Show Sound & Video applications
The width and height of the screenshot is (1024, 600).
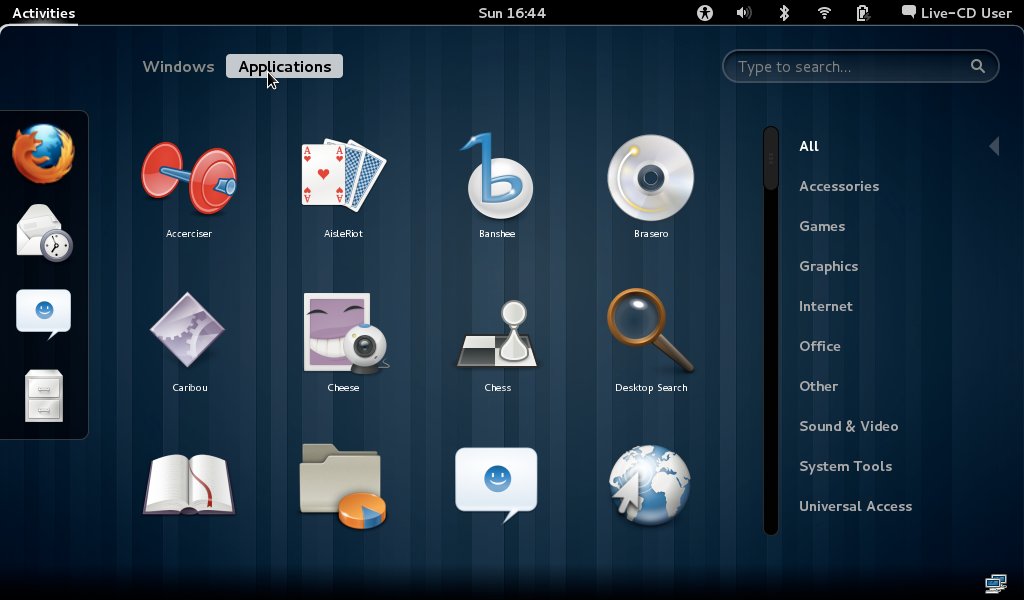click(848, 426)
